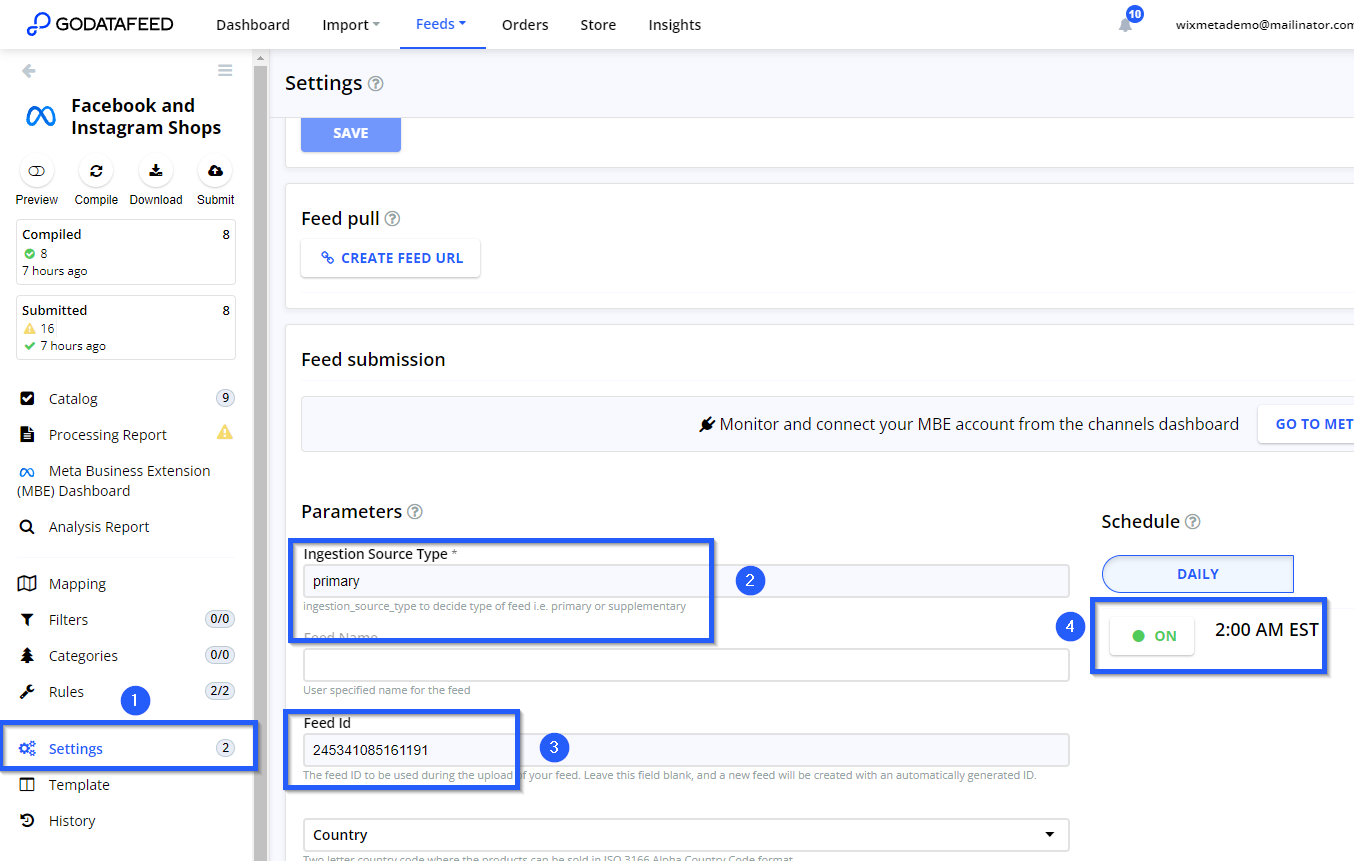The image size is (1354, 861).
Task: Click the GO TO MET... button
Action: tap(1306, 424)
